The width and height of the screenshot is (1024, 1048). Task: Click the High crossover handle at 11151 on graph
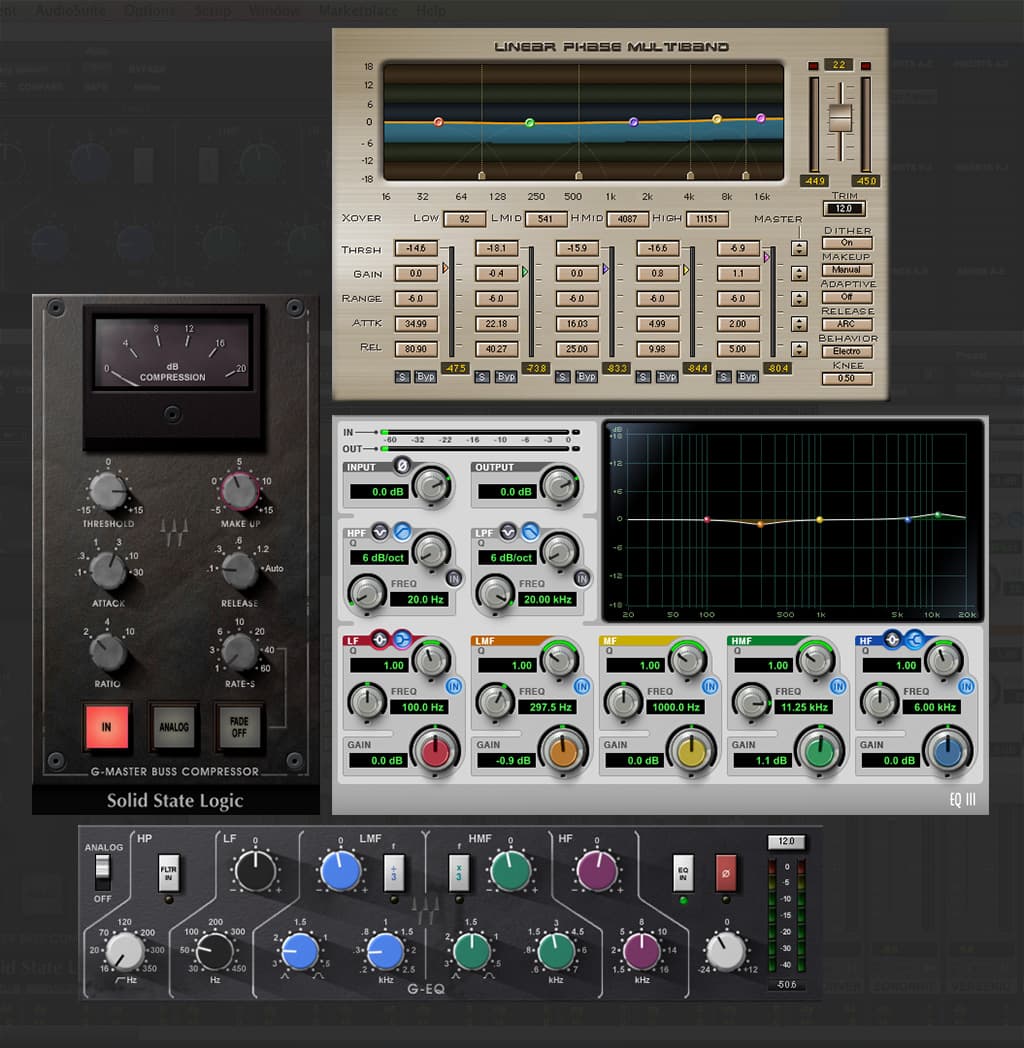tap(746, 176)
